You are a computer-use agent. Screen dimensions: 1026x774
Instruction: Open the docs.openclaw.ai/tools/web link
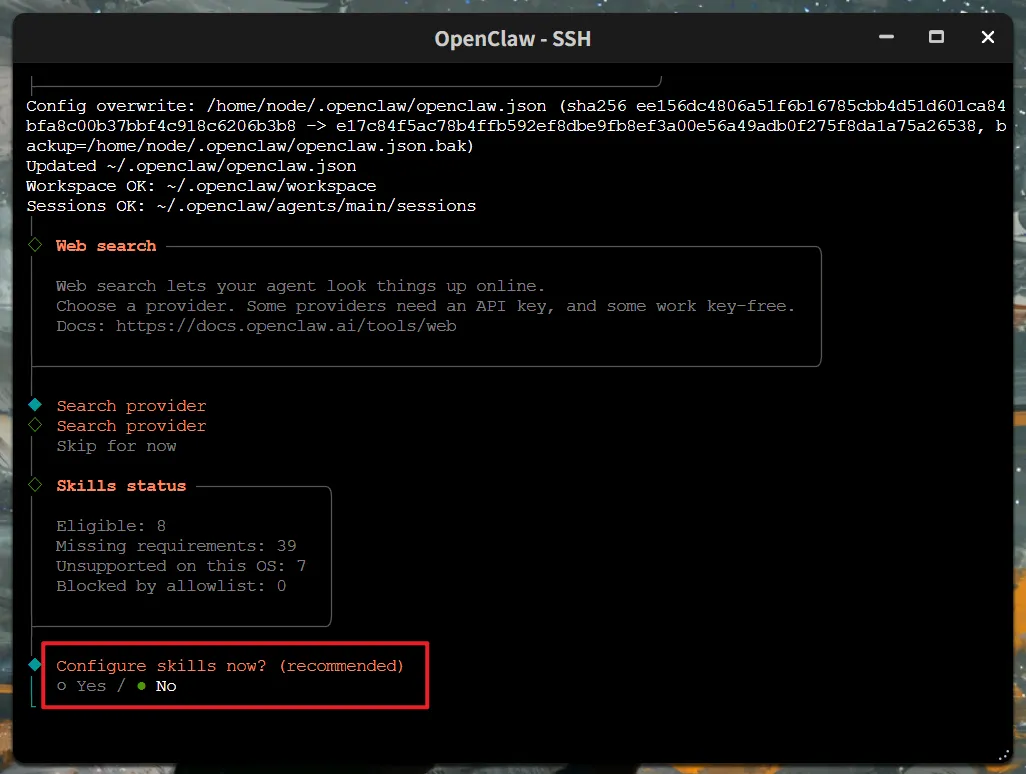point(286,326)
